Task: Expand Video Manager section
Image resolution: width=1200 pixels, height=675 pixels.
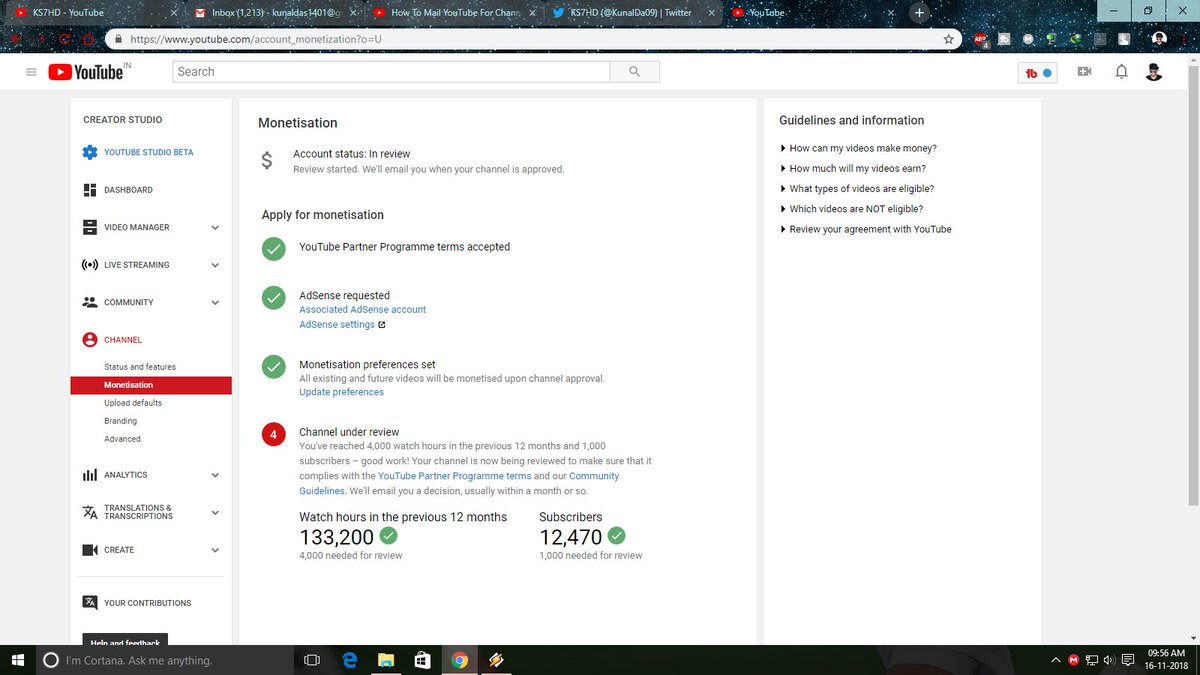Action: click(x=215, y=228)
